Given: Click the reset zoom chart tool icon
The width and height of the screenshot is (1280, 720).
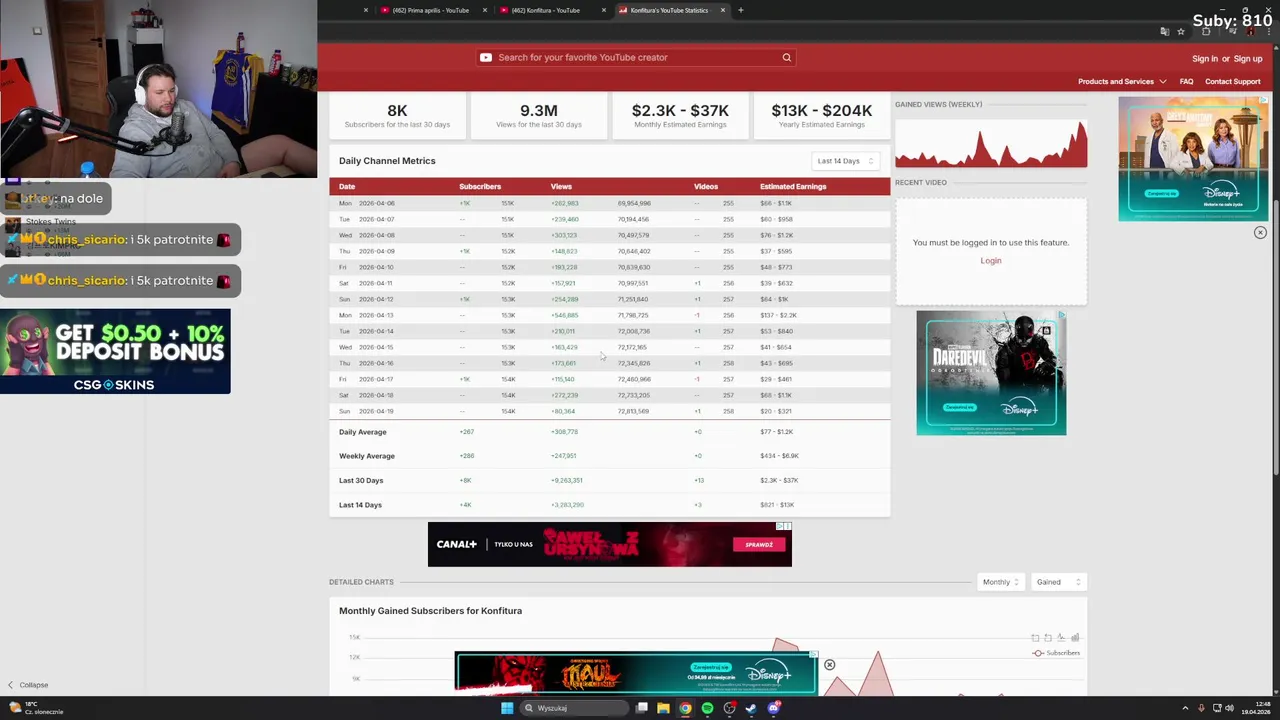Looking at the screenshot, I should pyautogui.click(x=1048, y=637).
